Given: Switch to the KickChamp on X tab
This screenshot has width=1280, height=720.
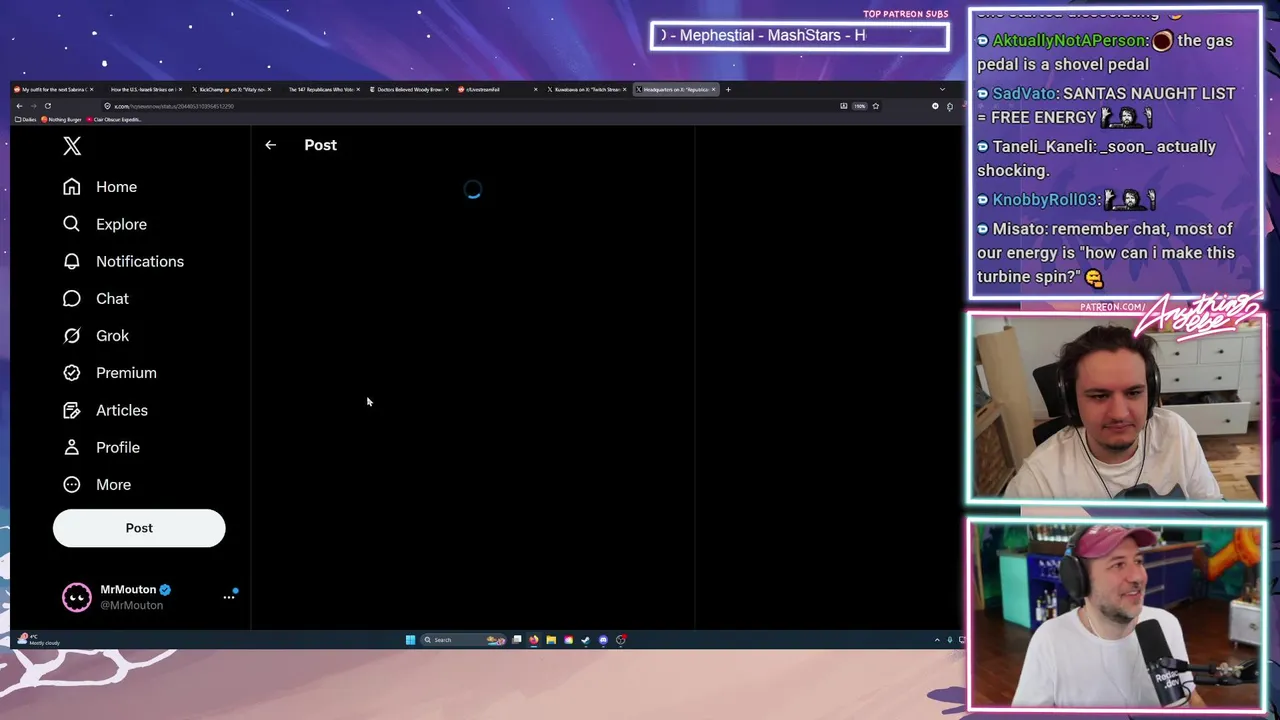Looking at the screenshot, I should [x=231, y=90].
